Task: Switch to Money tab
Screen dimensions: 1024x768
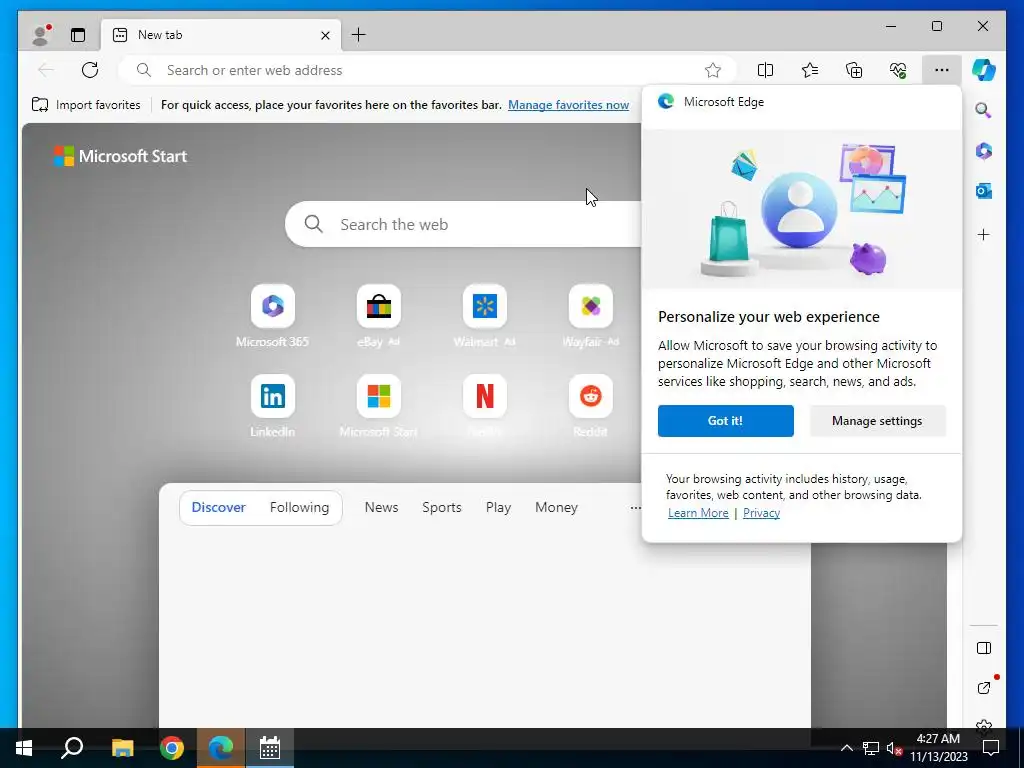Action: point(556,507)
